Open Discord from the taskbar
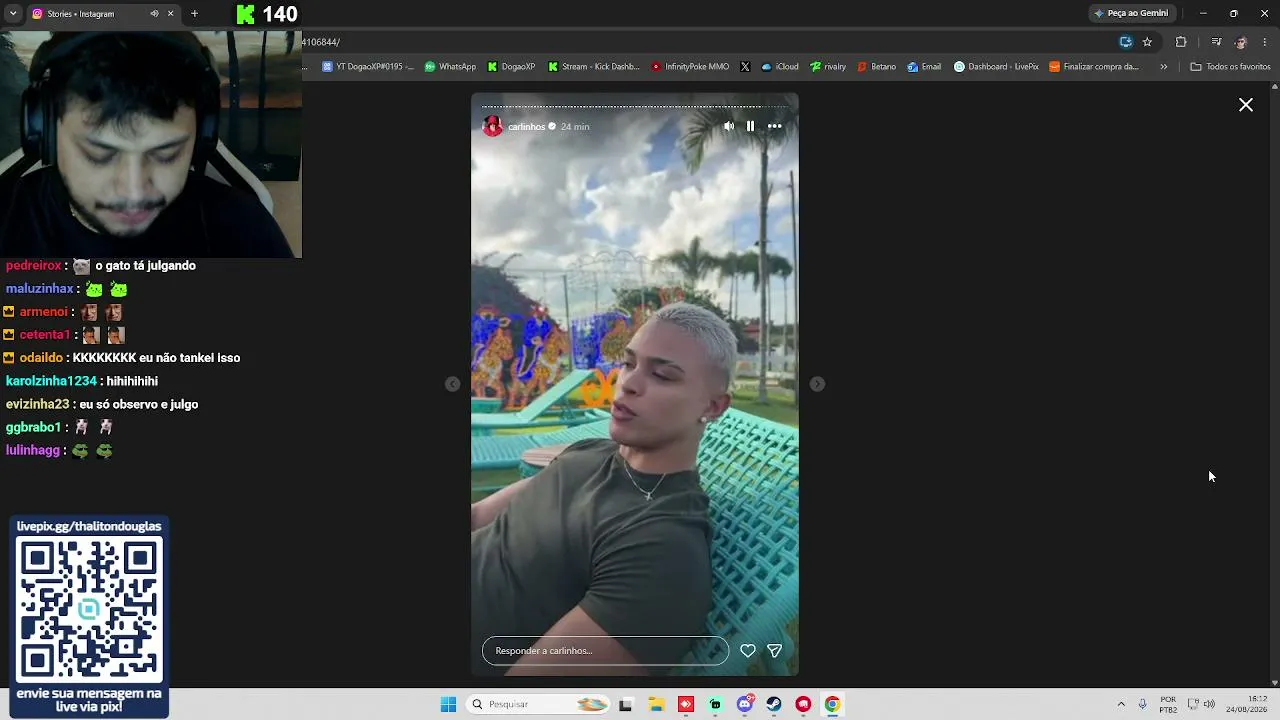The height and width of the screenshot is (720, 1280). [744, 704]
